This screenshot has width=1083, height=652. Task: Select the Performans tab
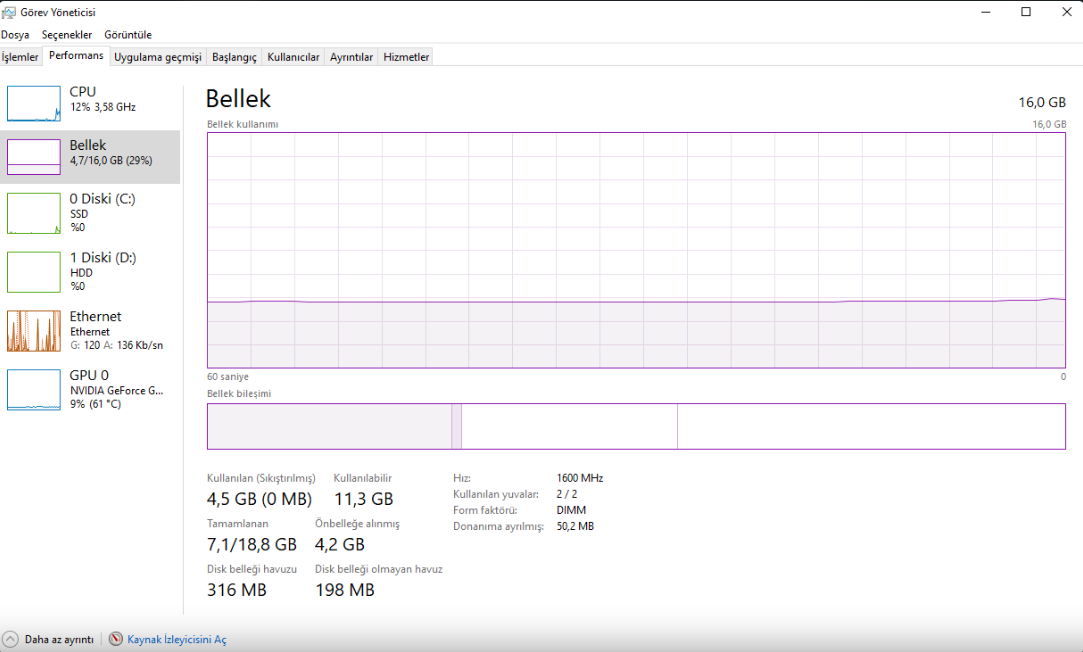pyautogui.click(x=76, y=55)
